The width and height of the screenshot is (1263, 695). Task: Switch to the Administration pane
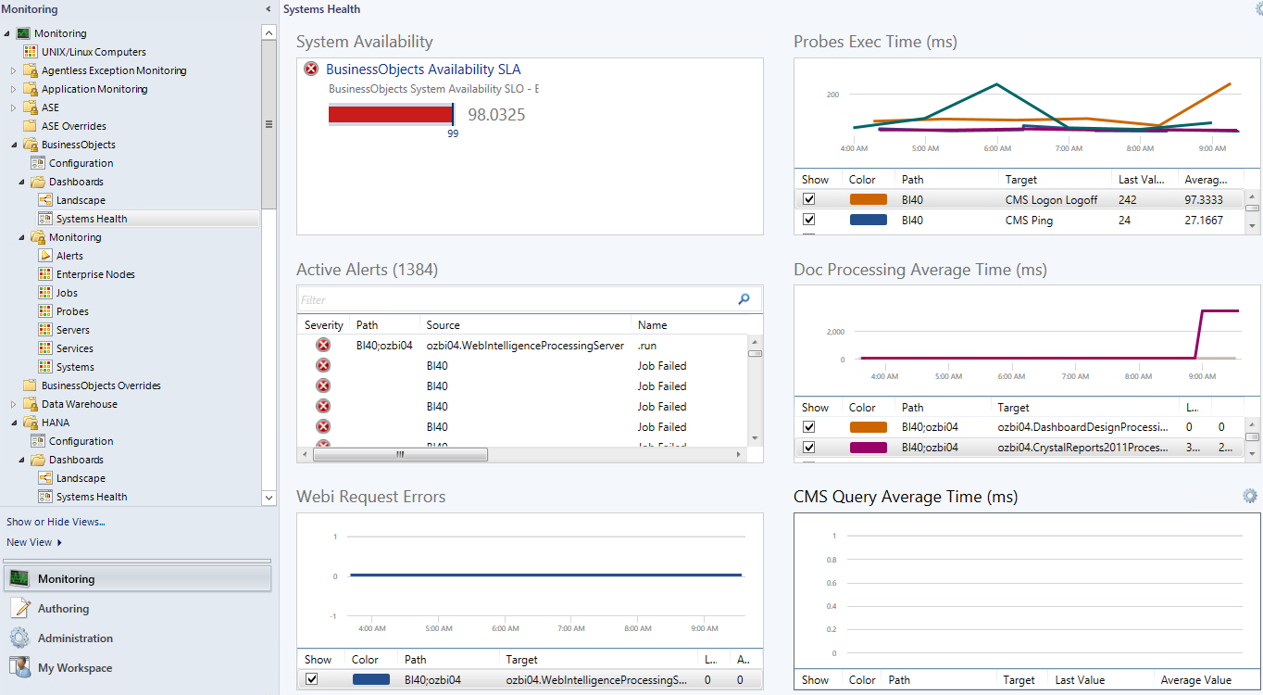(x=136, y=638)
